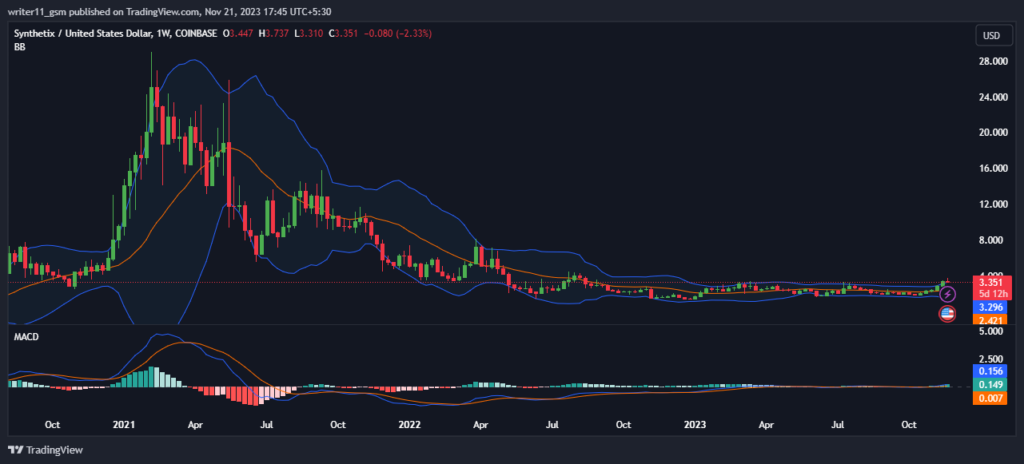Click the blue 3.296 Bollinger value label

[x=991, y=306]
